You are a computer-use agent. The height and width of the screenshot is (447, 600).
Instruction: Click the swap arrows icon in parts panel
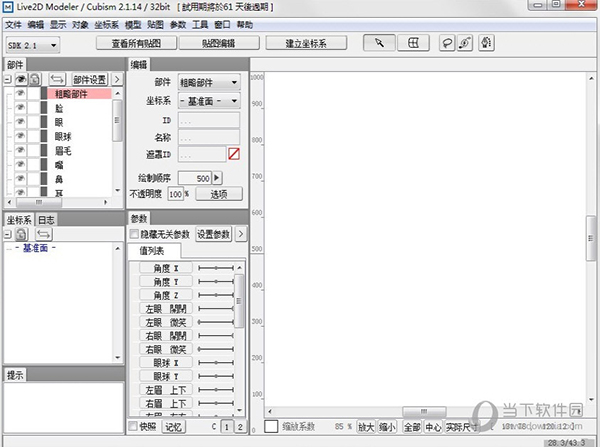[x=57, y=79]
